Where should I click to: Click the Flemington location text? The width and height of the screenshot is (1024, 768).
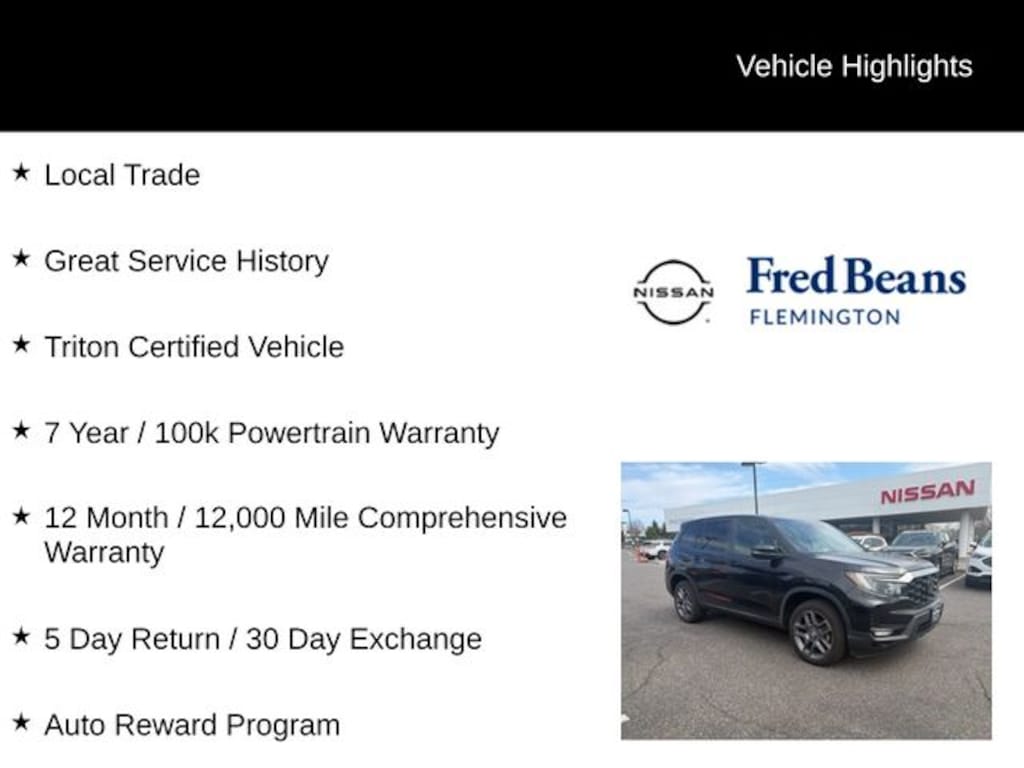coord(824,317)
